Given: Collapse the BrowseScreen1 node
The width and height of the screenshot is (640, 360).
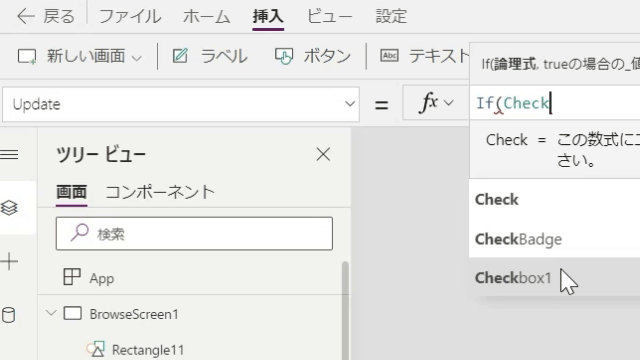Looking at the screenshot, I should pyautogui.click(x=51, y=313).
